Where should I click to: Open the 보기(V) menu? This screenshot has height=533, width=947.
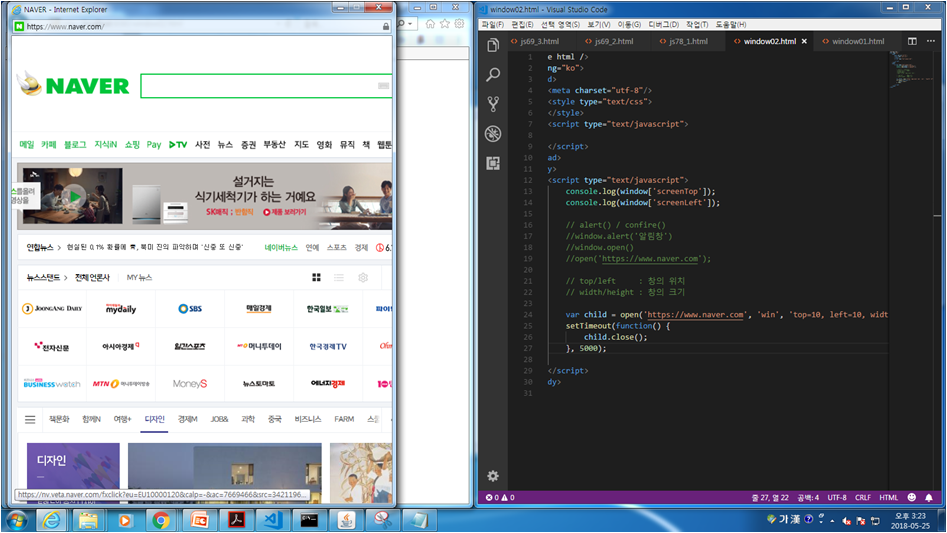point(599,24)
